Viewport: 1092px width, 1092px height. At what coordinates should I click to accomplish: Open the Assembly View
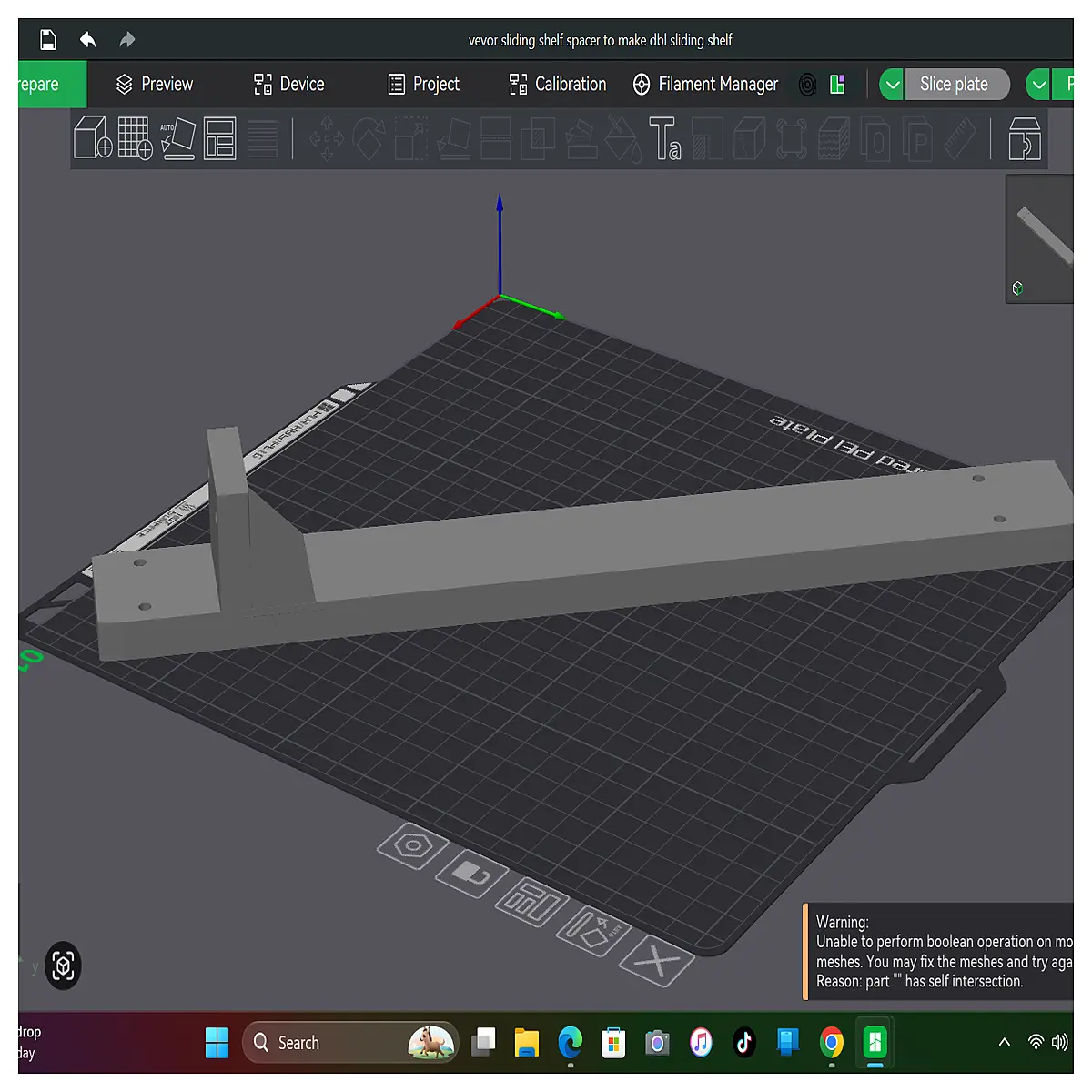click(x=1025, y=138)
